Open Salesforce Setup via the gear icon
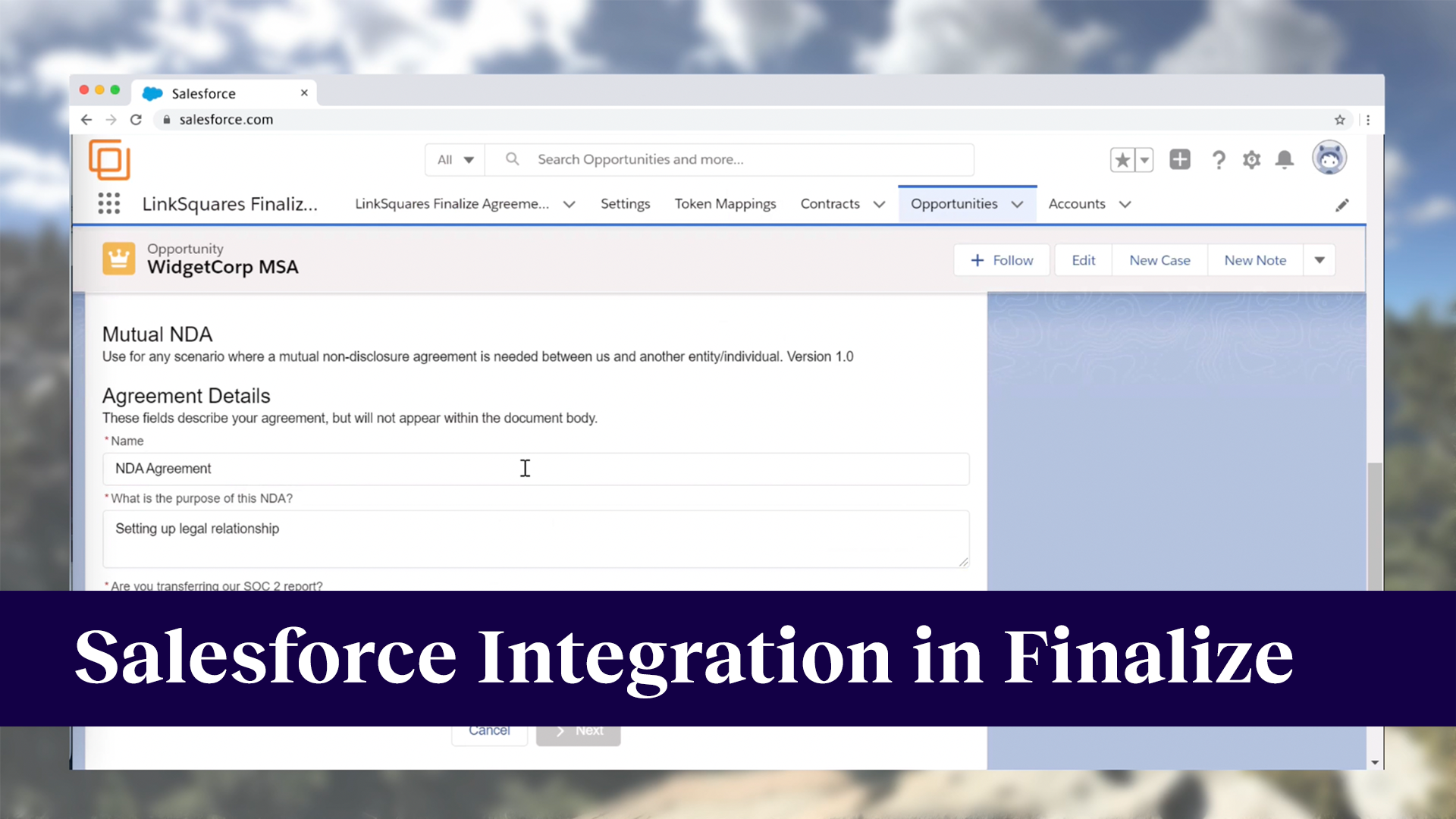 1251,159
